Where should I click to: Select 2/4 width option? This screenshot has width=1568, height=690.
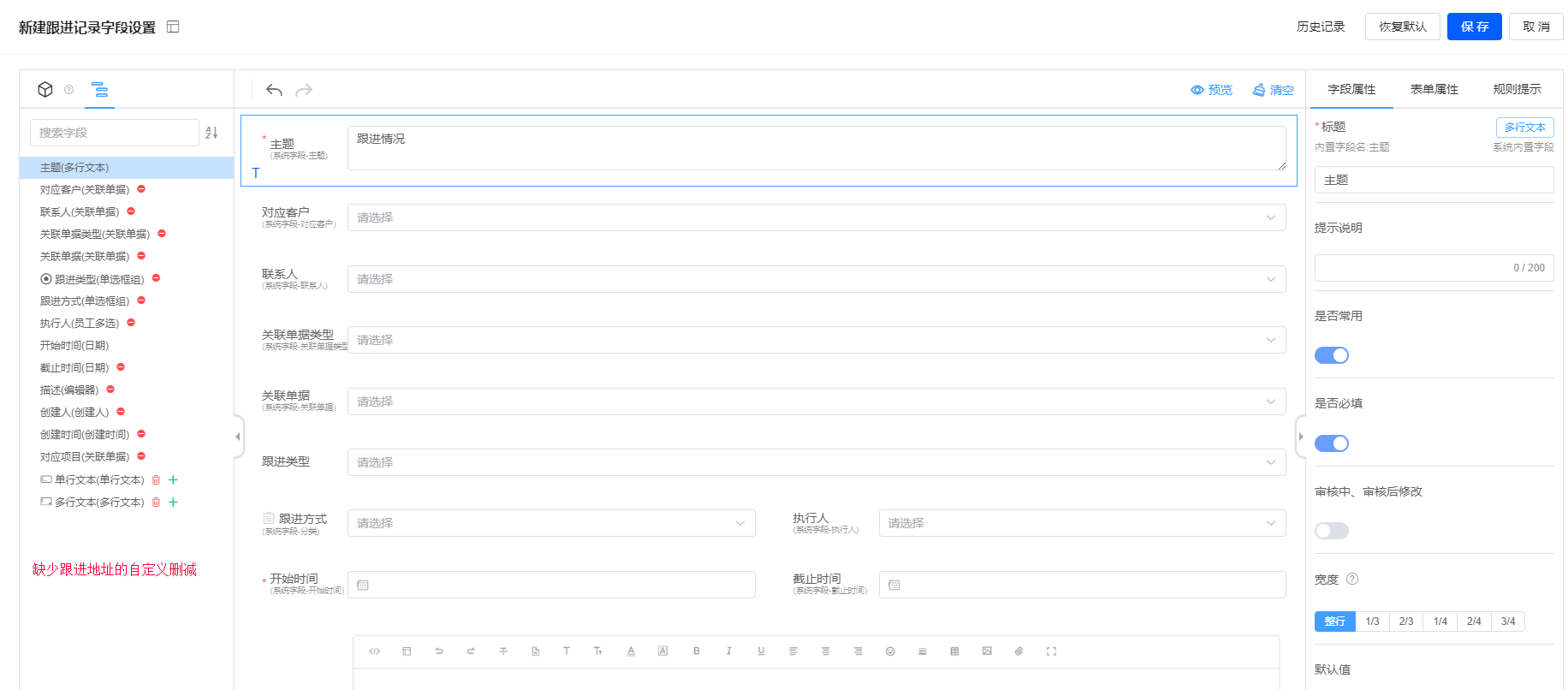(x=1474, y=622)
